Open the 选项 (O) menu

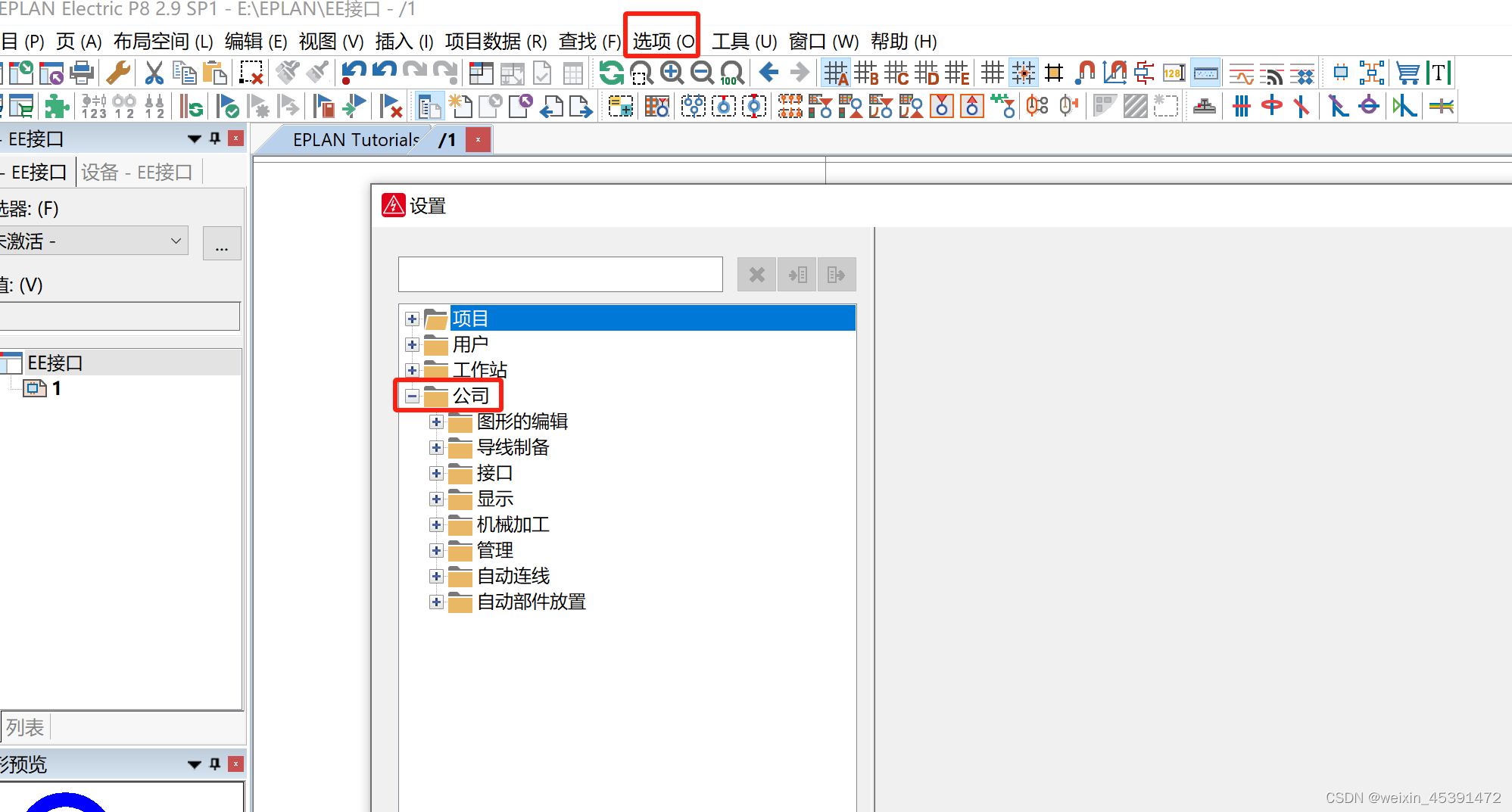point(663,42)
